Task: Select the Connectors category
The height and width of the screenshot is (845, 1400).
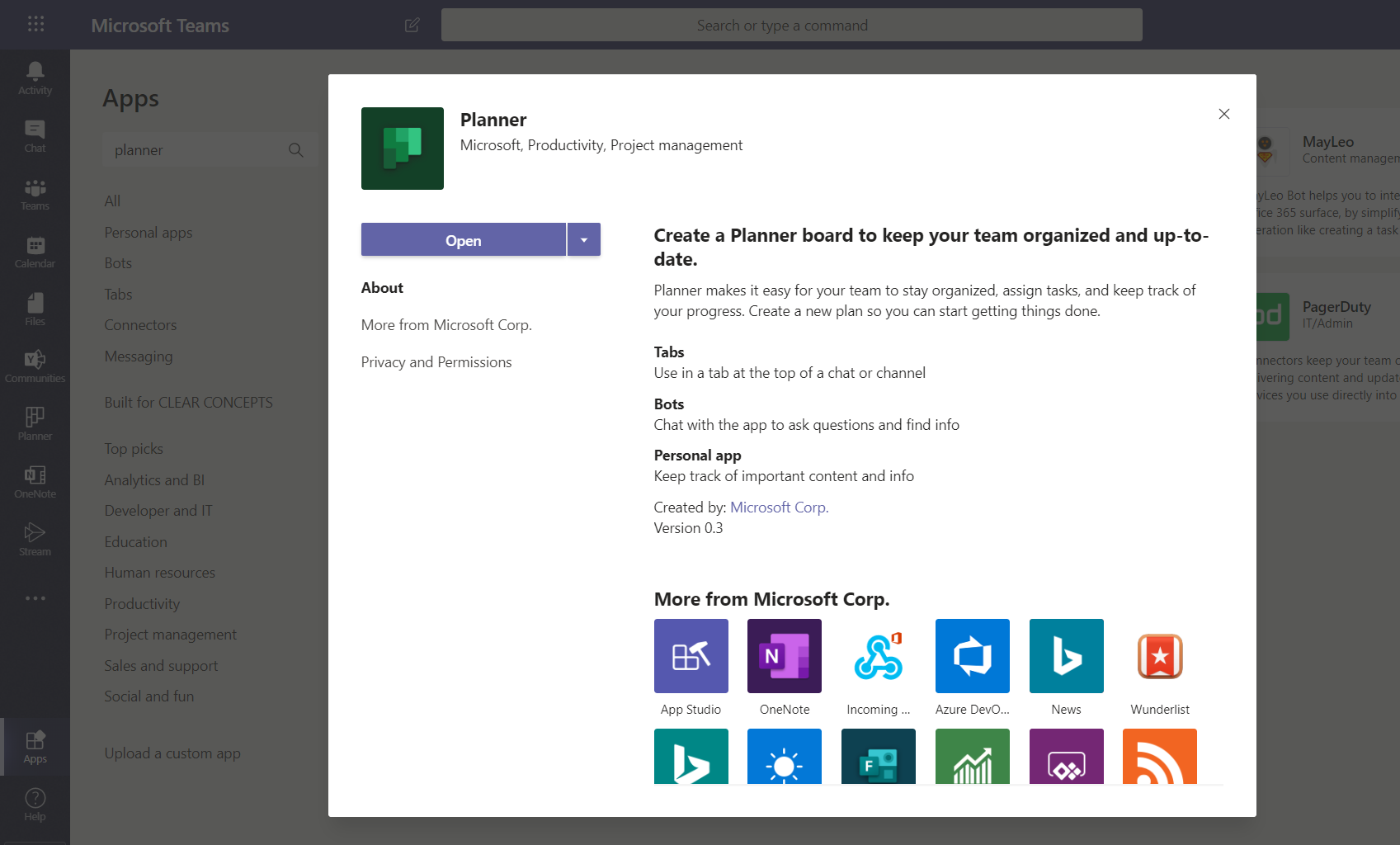Action: click(x=140, y=325)
